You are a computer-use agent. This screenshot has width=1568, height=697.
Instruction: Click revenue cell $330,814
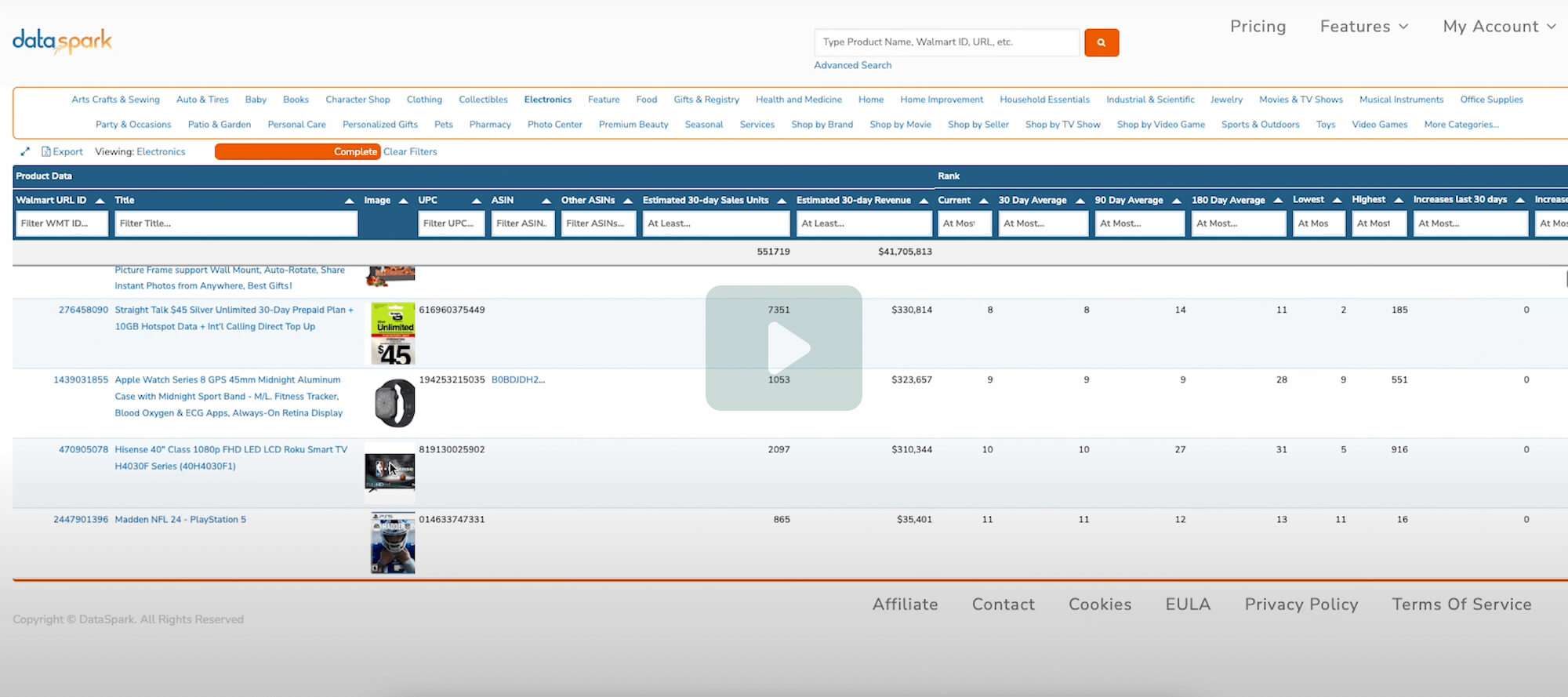912,310
